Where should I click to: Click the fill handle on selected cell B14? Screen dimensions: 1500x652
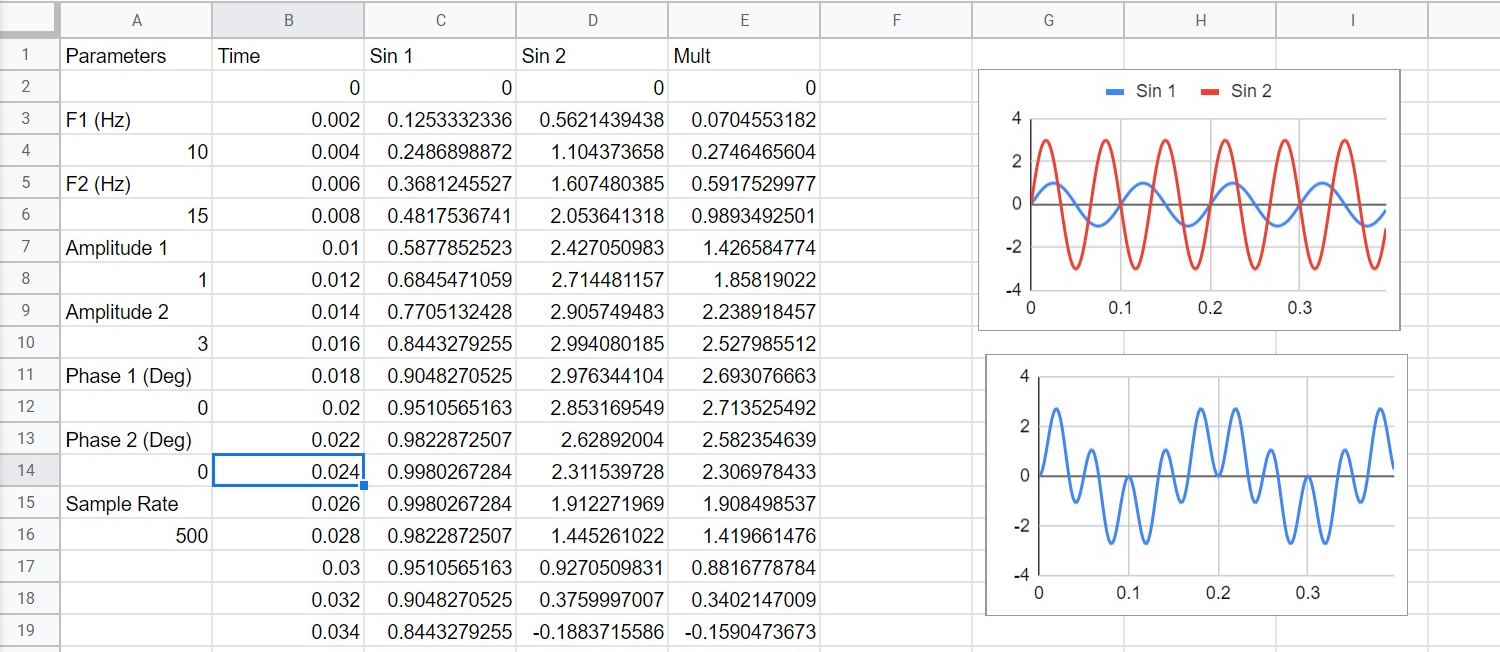point(364,486)
